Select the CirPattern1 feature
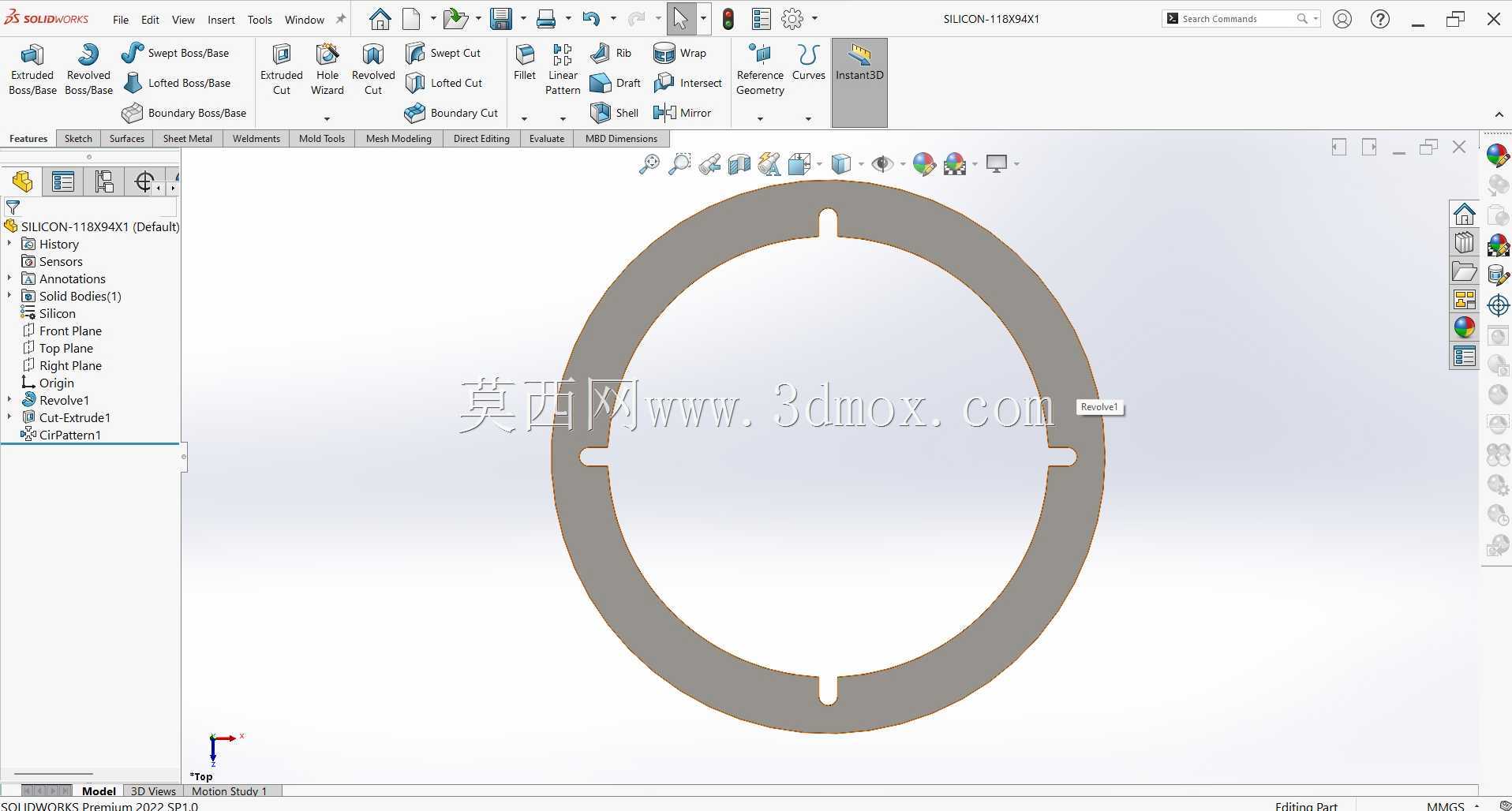Viewport: 1512px width, 811px height. click(62, 435)
